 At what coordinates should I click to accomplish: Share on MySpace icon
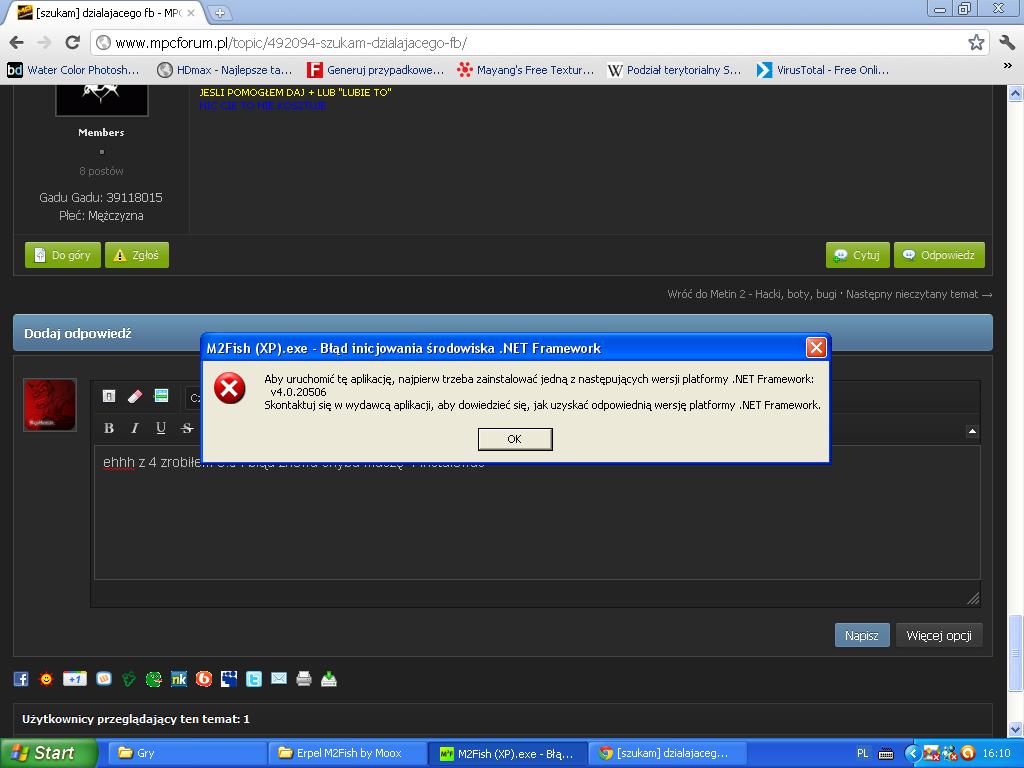pos(229,679)
